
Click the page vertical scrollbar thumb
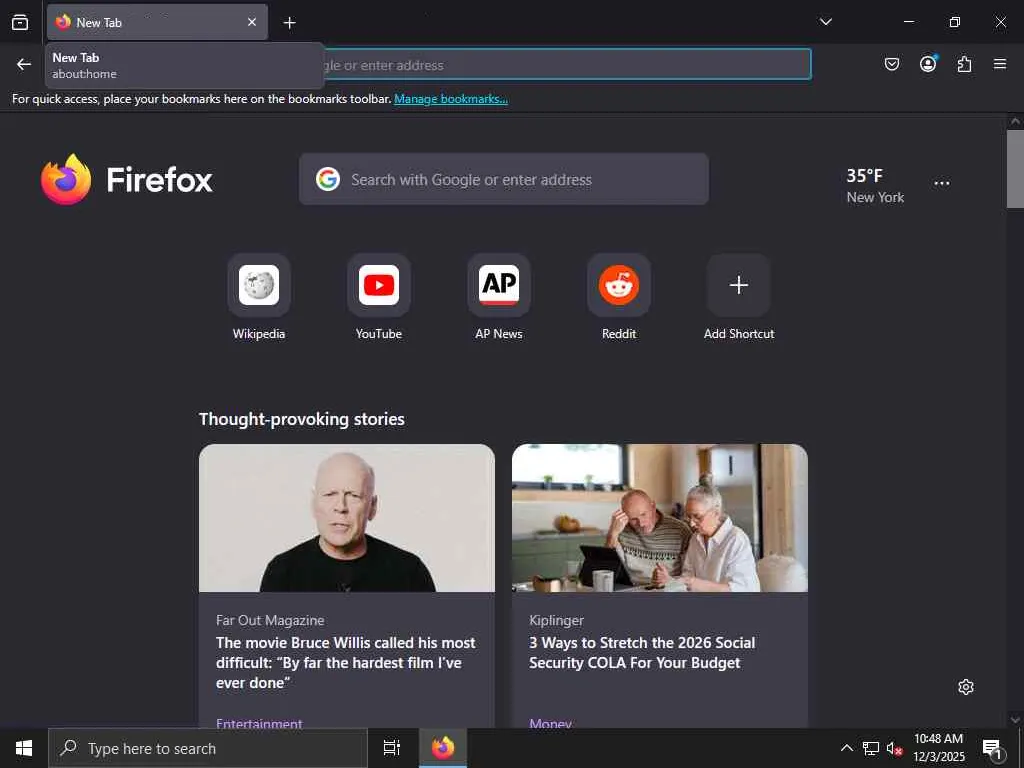pos(1015,168)
